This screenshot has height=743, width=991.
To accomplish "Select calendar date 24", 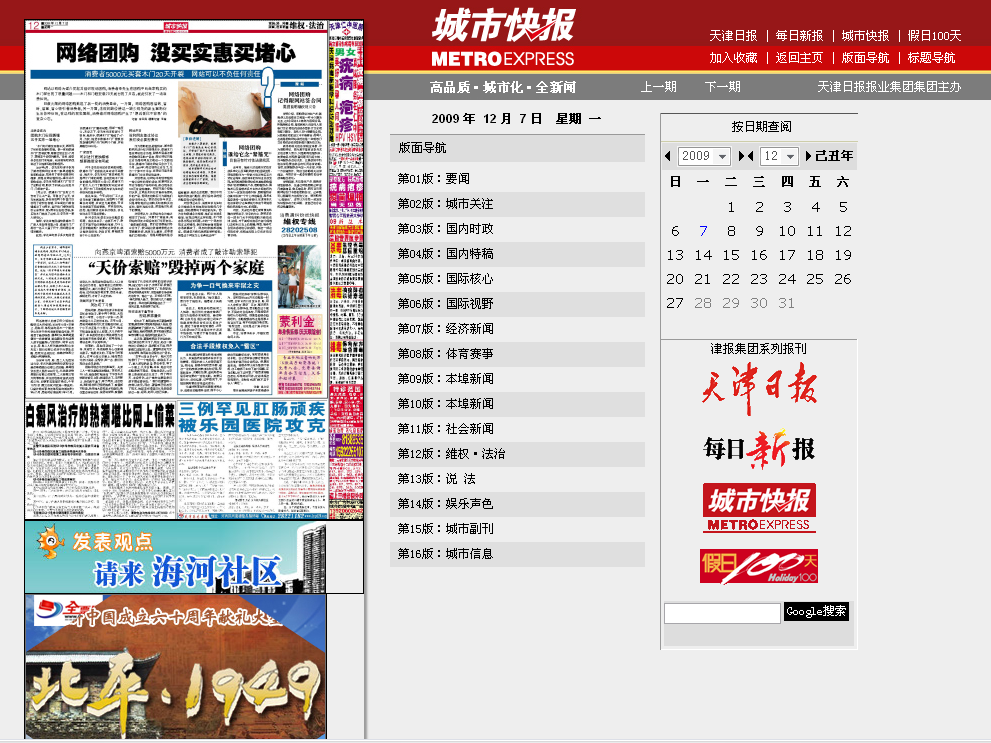I will pyautogui.click(x=787, y=279).
